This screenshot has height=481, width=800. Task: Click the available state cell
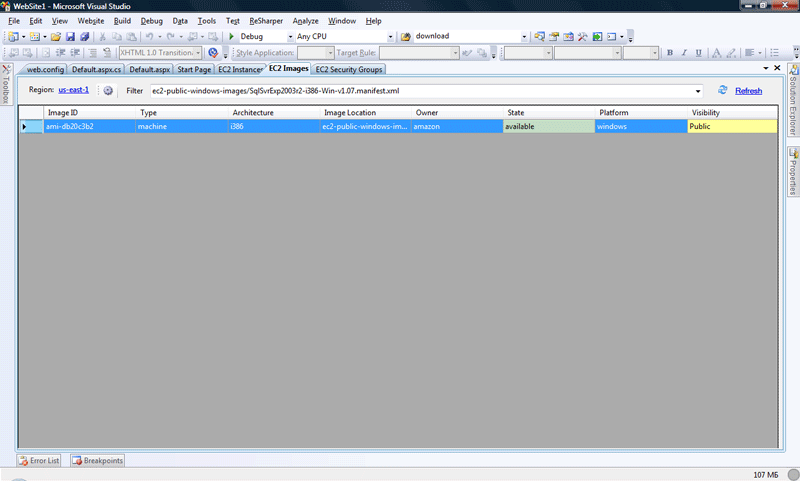[x=549, y=126]
